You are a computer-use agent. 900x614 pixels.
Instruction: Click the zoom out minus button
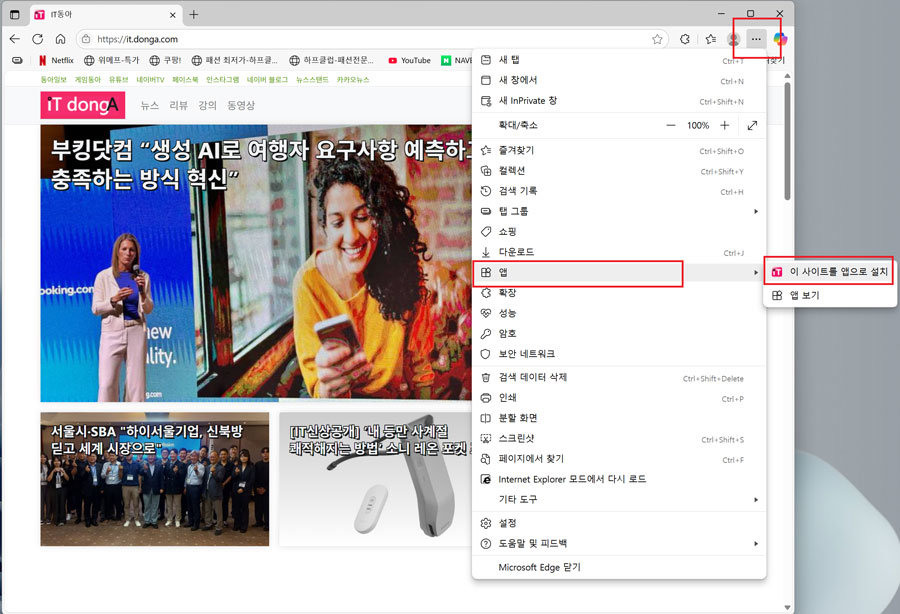click(671, 125)
